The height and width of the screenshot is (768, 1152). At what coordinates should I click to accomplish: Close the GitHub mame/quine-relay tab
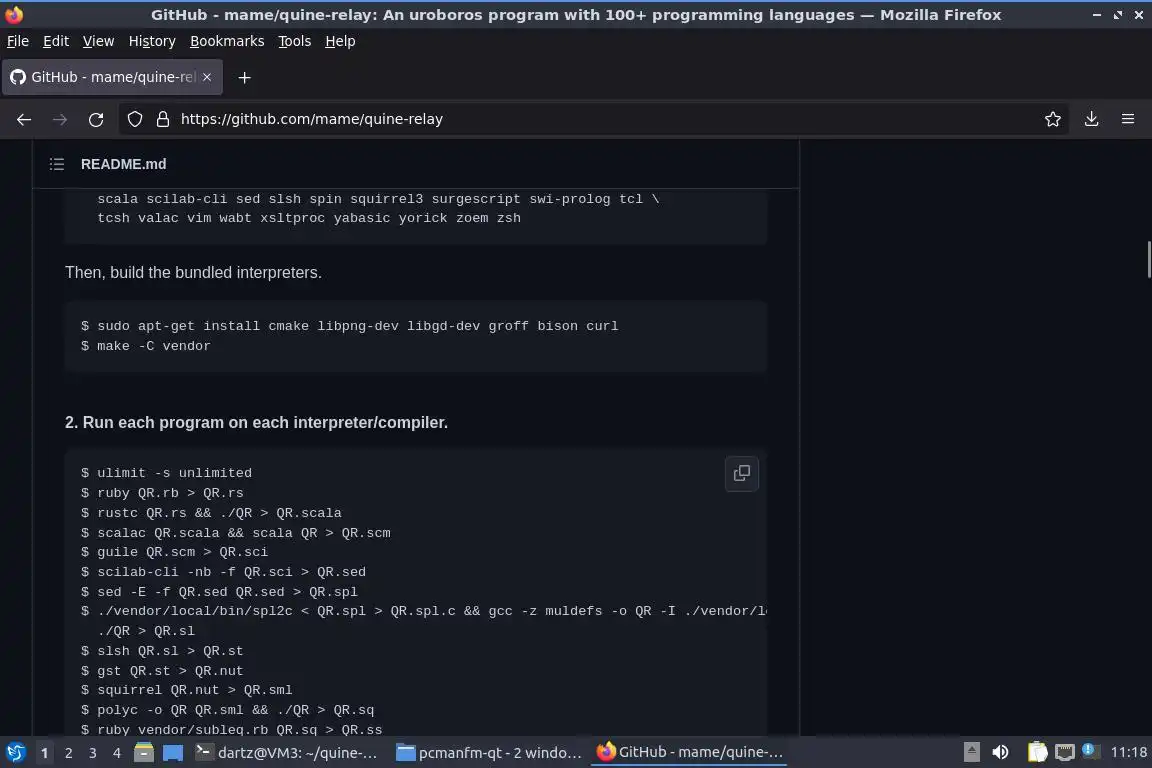click(207, 77)
